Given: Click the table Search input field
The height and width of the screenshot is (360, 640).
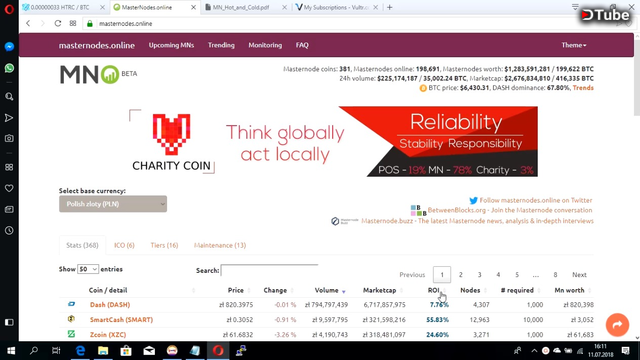Looking at the screenshot, I should 269,270.
